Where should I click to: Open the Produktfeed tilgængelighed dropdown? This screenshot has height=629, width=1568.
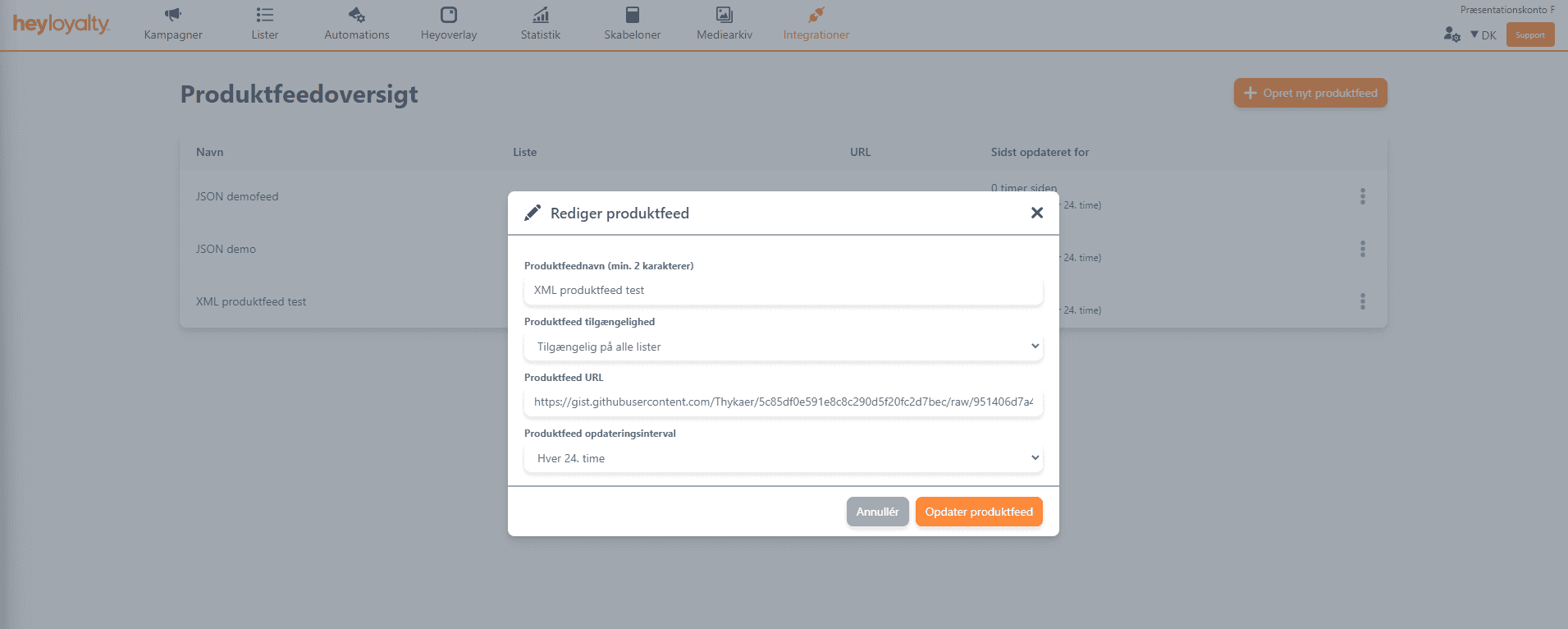783,346
